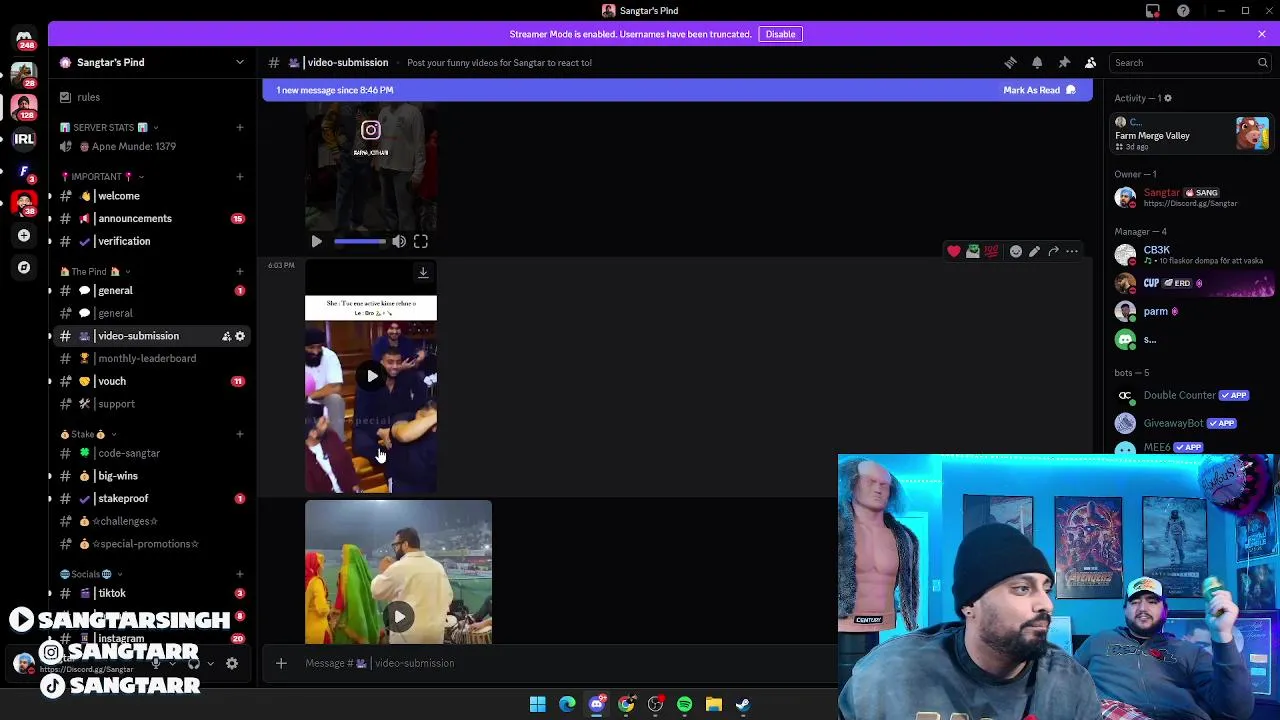React with the 100 emoji
Screen dimensions: 1280x720
[x=991, y=251]
